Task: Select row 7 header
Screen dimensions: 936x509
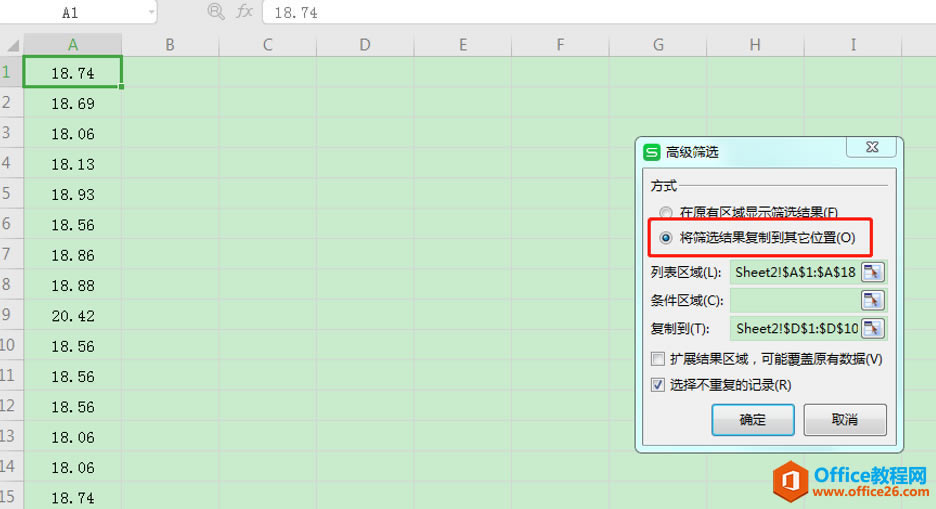Action: [x=11, y=254]
